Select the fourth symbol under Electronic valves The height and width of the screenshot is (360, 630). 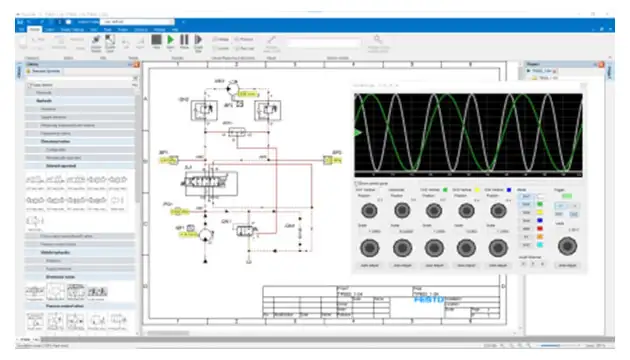[x=97, y=292]
